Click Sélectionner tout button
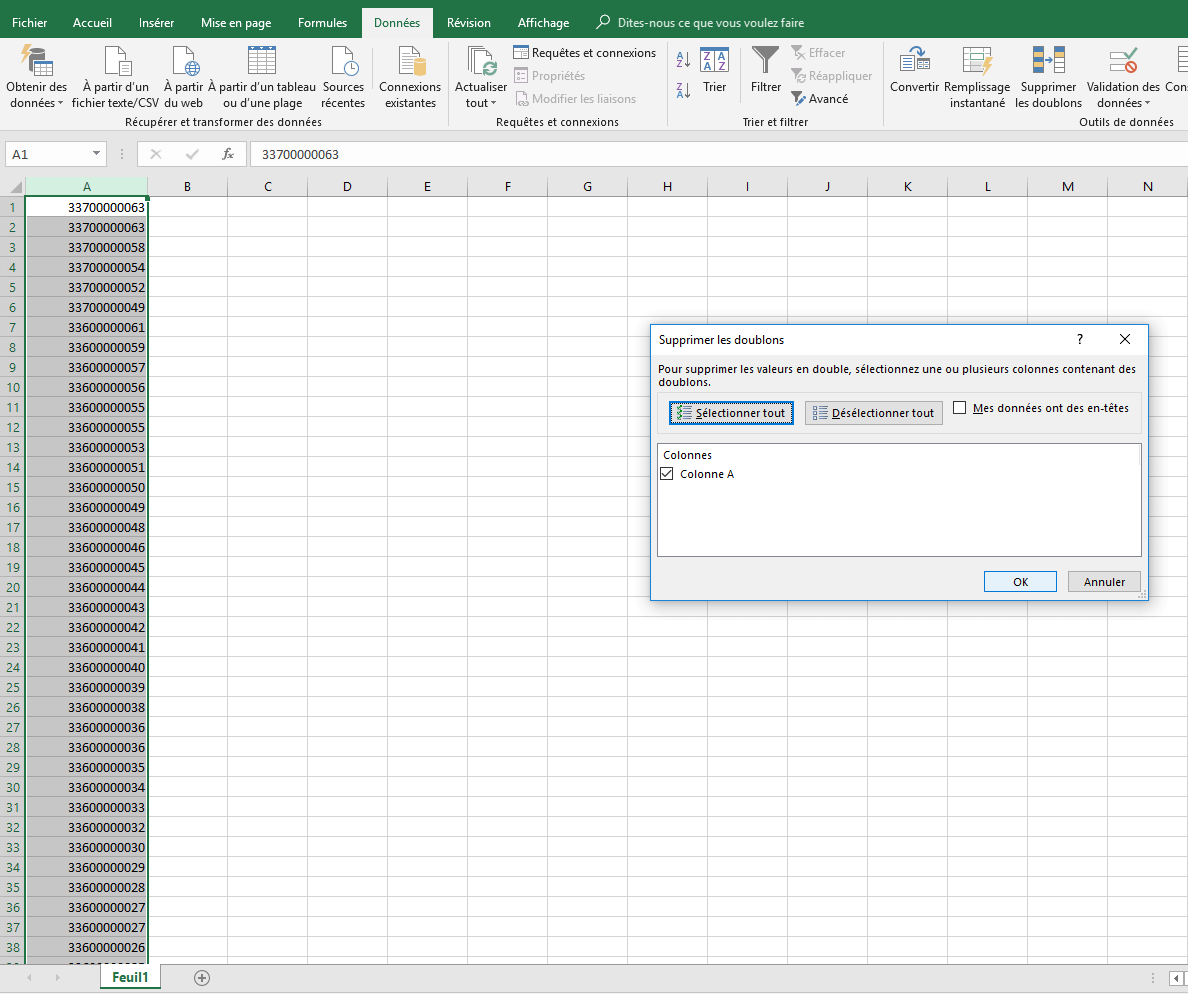The height and width of the screenshot is (994, 1188). click(x=731, y=413)
